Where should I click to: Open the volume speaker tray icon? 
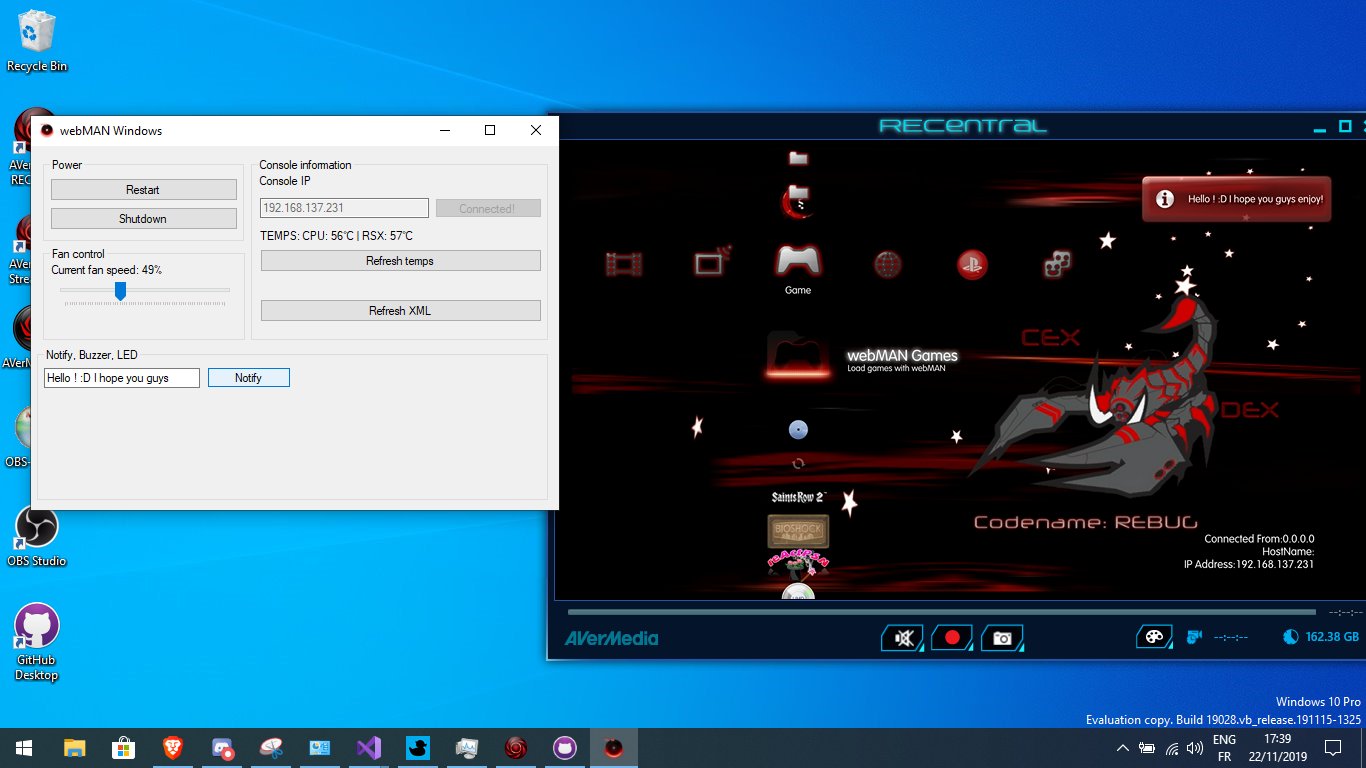coord(1193,748)
